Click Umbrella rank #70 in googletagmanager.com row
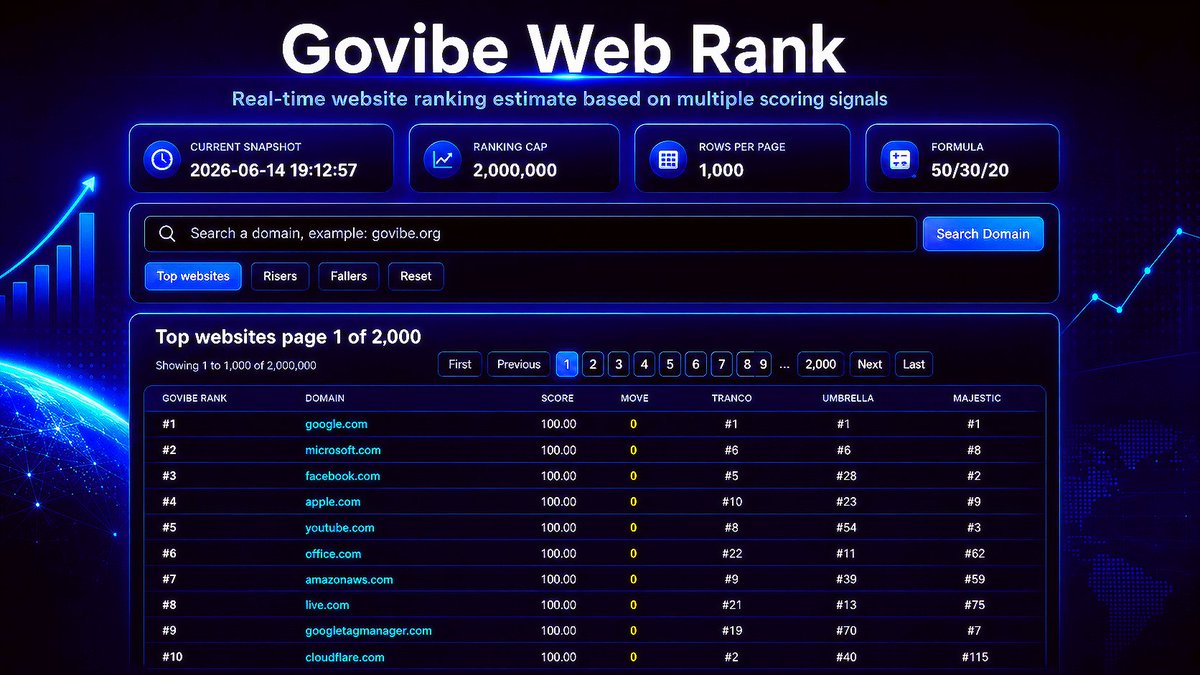Viewport: 1200px width, 675px height. pos(847,631)
